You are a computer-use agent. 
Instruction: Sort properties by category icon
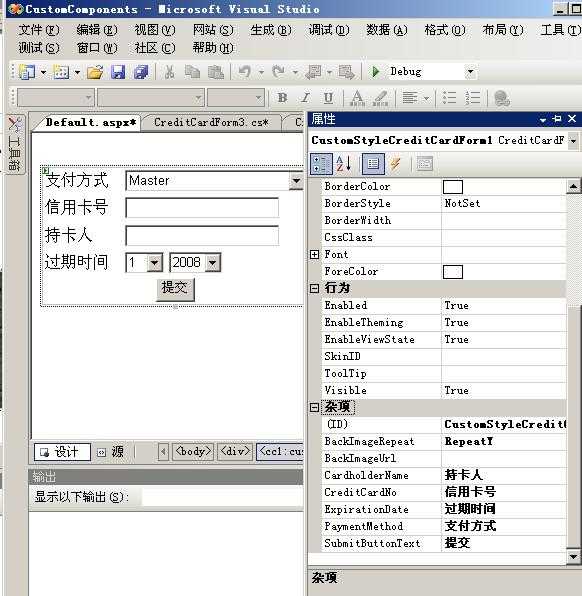pyautogui.click(x=321, y=164)
